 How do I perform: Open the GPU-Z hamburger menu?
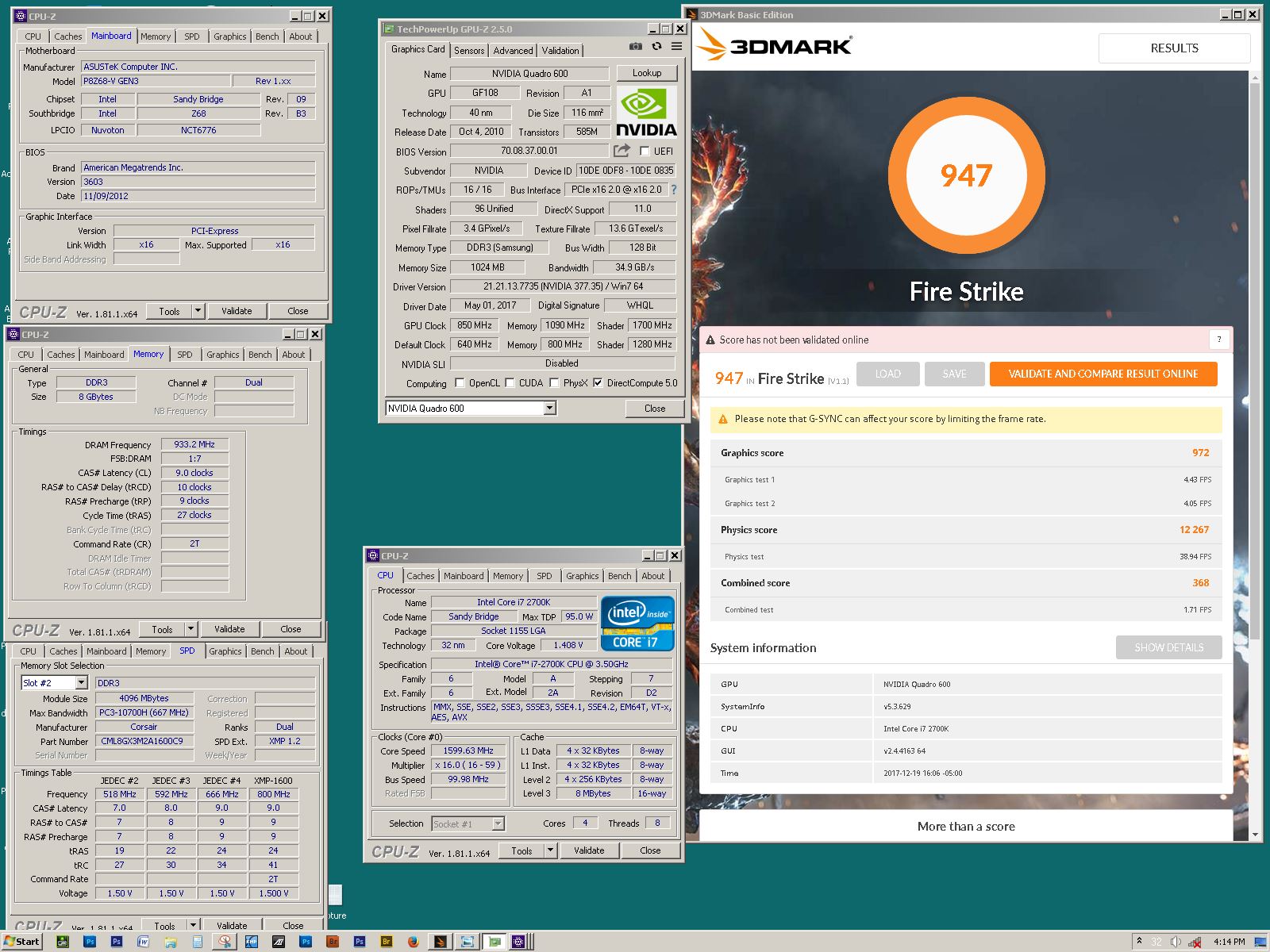point(676,47)
